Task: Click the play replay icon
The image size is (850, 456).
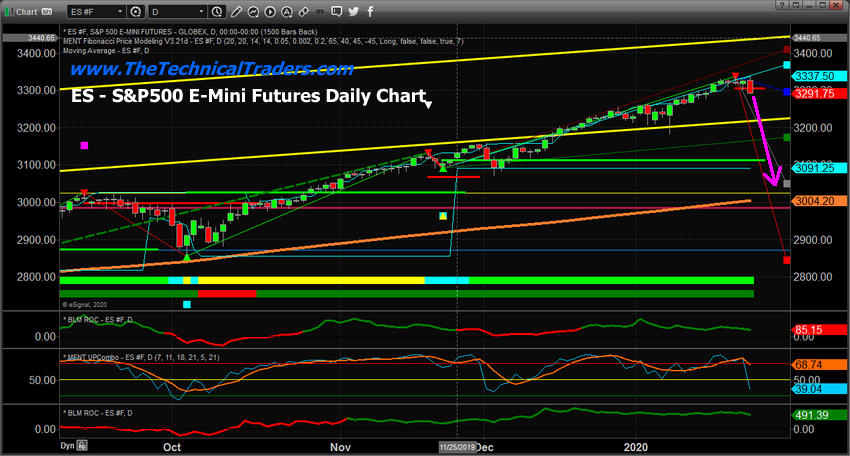Action: tap(270, 11)
